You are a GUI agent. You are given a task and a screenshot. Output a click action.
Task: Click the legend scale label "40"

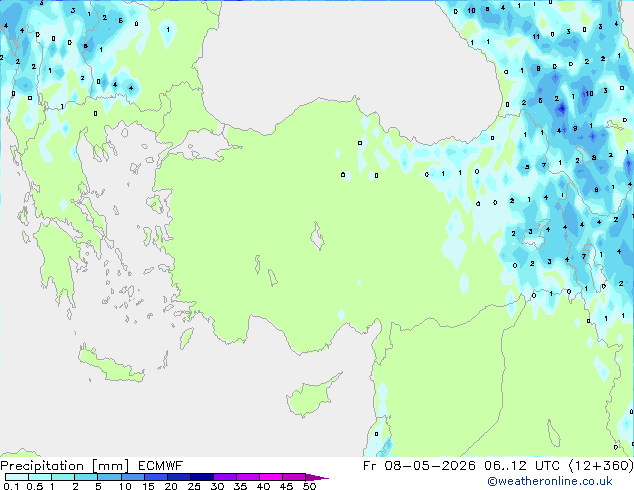tap(263, 486)
